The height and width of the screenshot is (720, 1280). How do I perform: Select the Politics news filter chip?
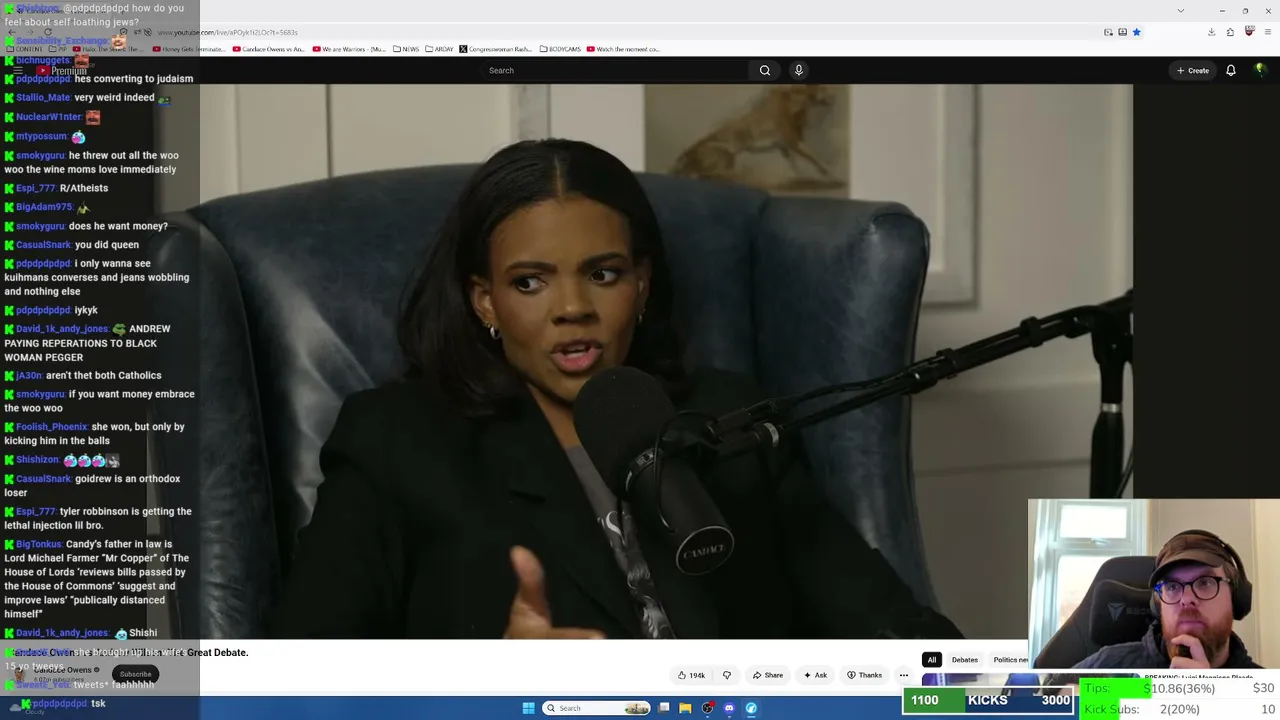1009,660
